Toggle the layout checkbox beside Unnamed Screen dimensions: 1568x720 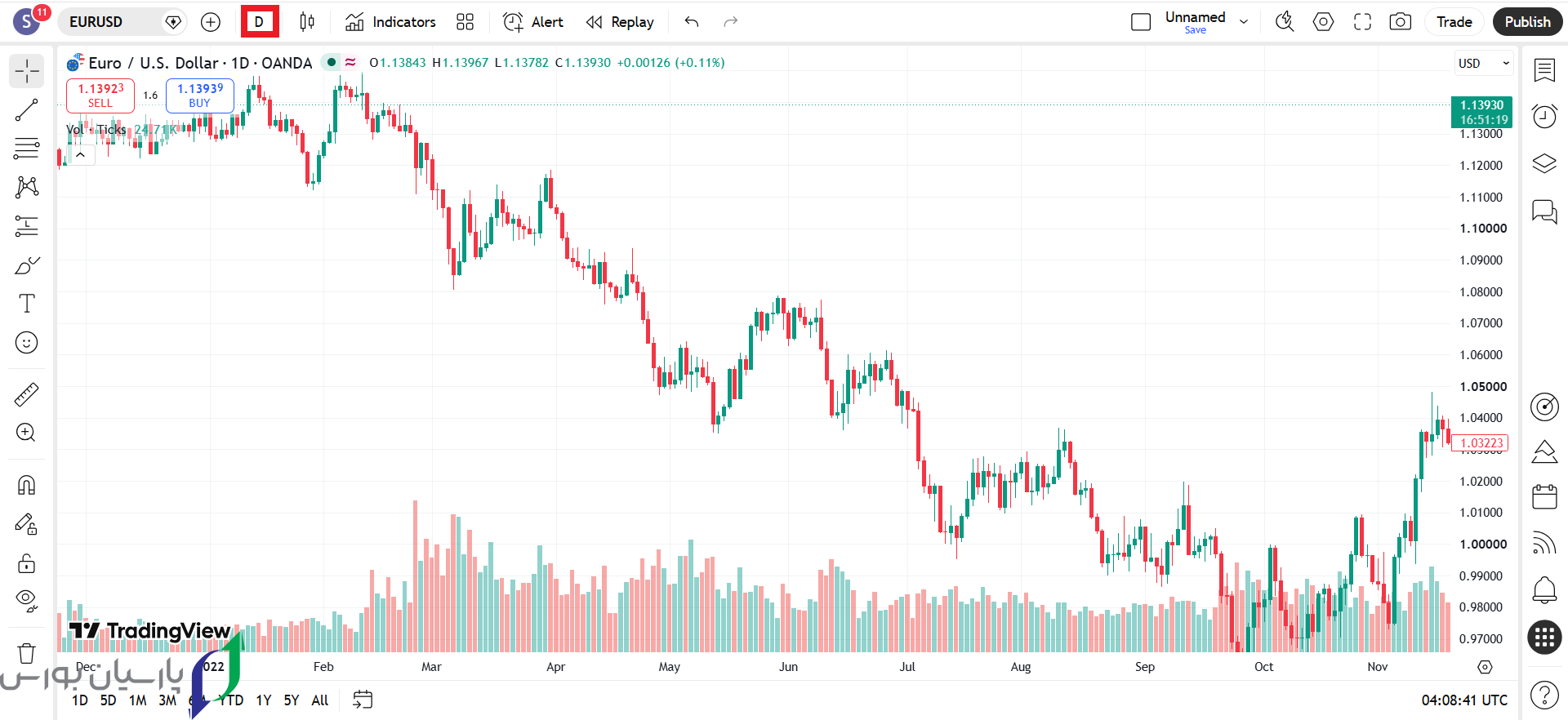tap(1141, 22)
